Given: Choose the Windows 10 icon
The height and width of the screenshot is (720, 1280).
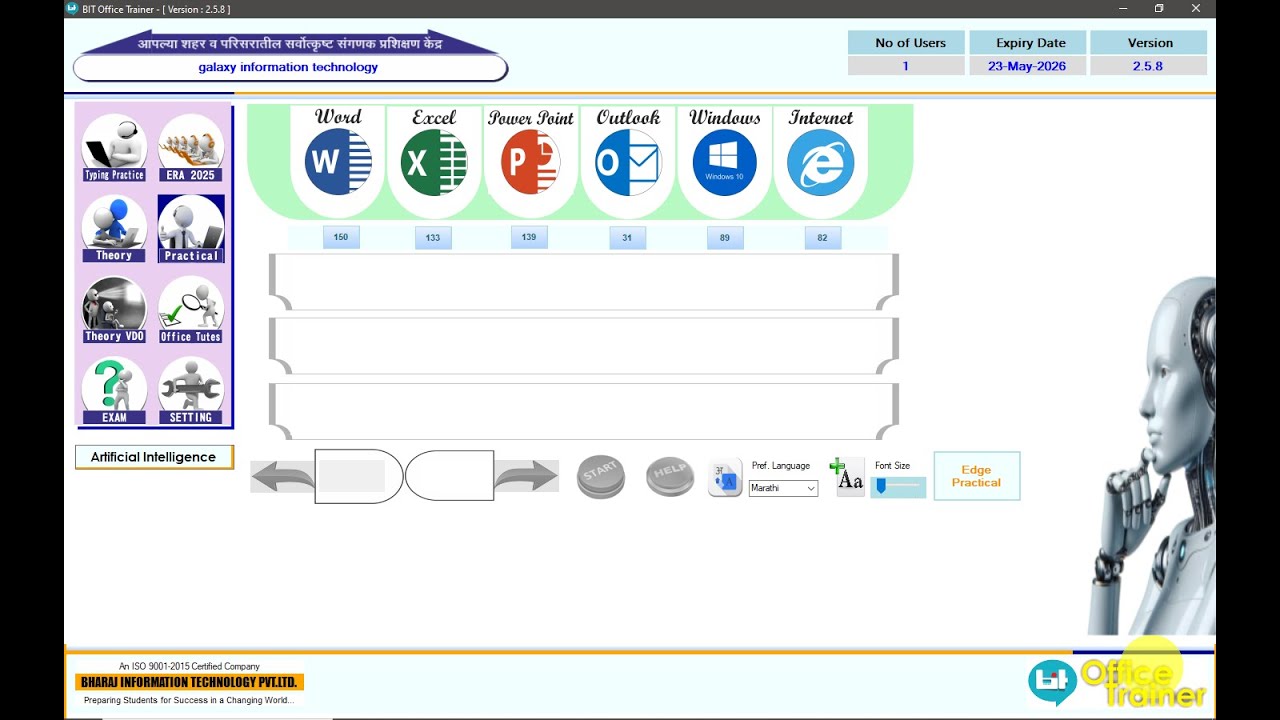Looking at the screenshot, I should click(724, 162).
